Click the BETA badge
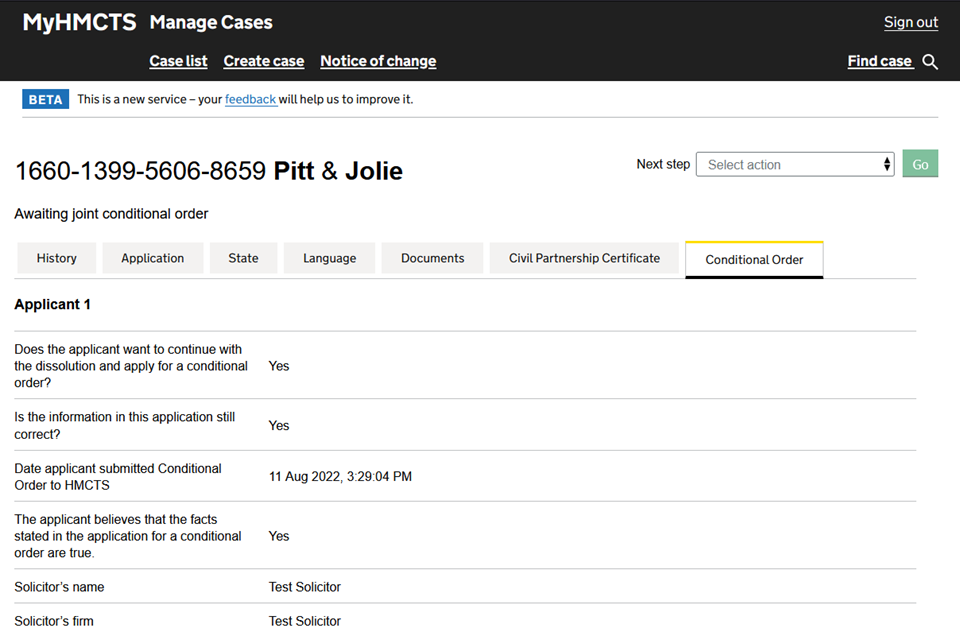 (45, 99)
